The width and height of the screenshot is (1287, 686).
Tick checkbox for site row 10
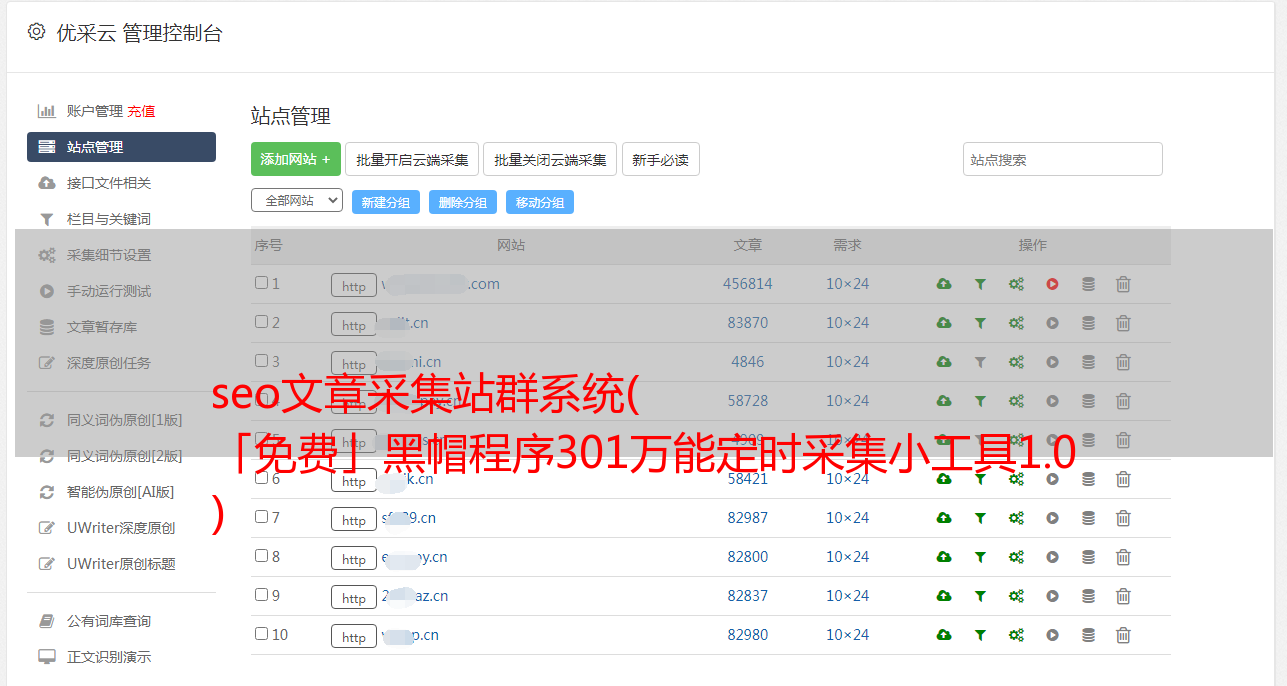261,634
